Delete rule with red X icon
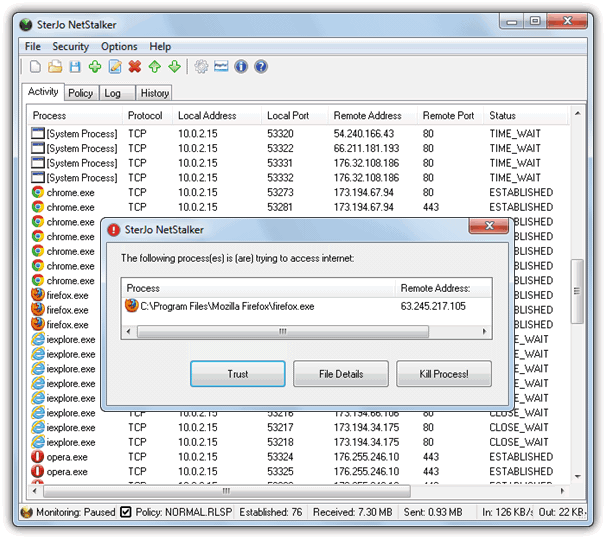This screenshot has height=538, width=606. point(135,66)
